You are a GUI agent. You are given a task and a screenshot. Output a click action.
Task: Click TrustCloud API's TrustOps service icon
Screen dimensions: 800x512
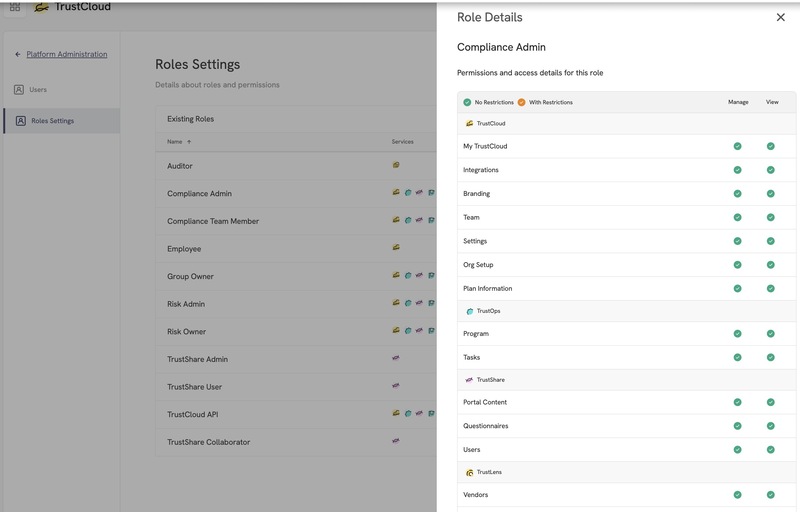408,414
